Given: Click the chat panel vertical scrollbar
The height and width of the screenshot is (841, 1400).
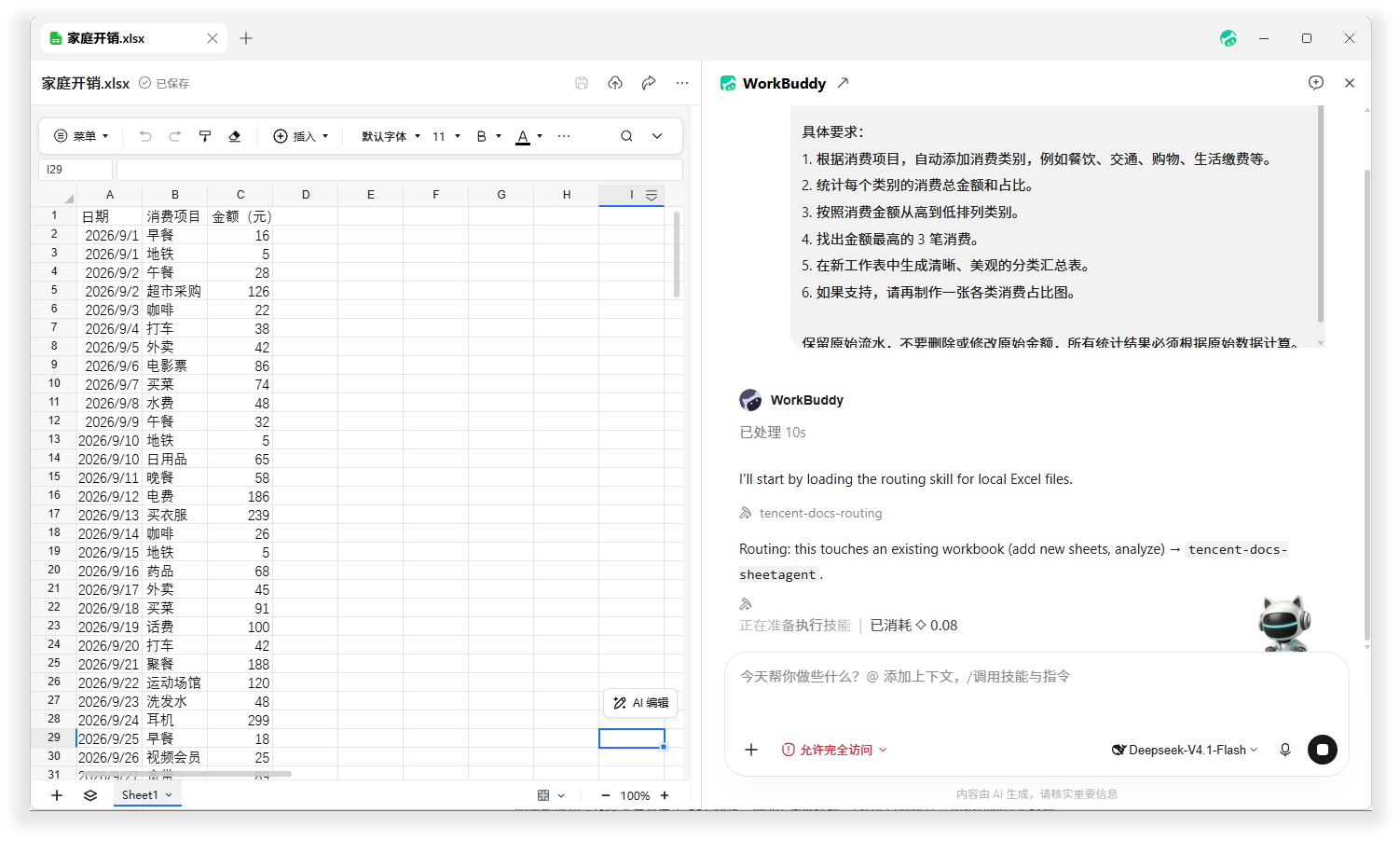Looking at the screenshot, I should [x=1367, y=405].
